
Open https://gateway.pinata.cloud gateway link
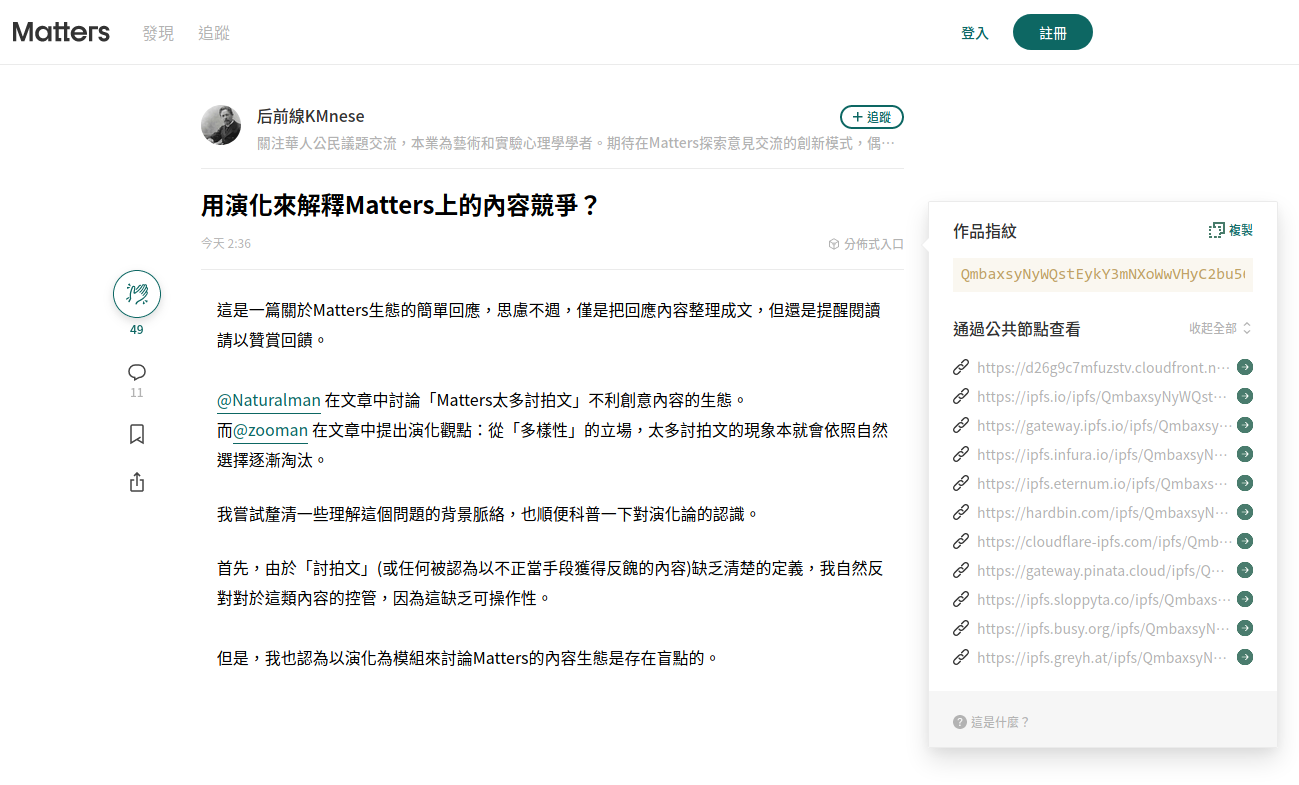coord(1103,570)
